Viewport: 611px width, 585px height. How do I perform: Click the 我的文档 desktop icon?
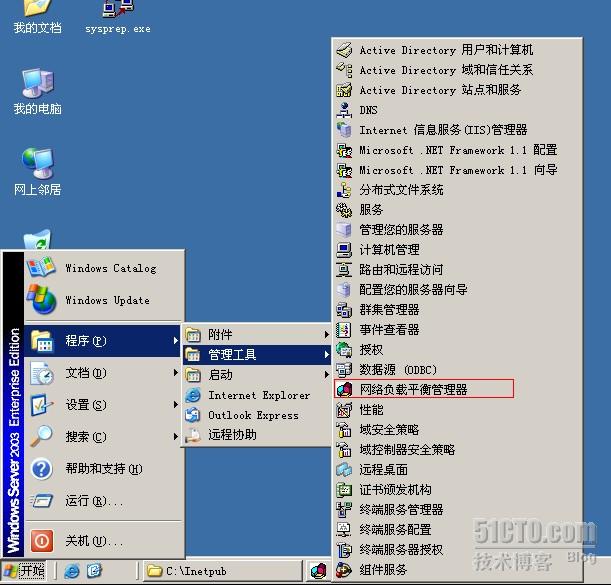click(x=37, y=9)
